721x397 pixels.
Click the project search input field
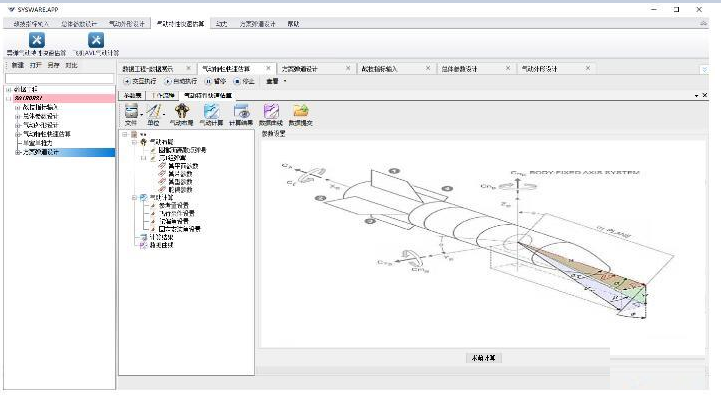pos(59,79)
